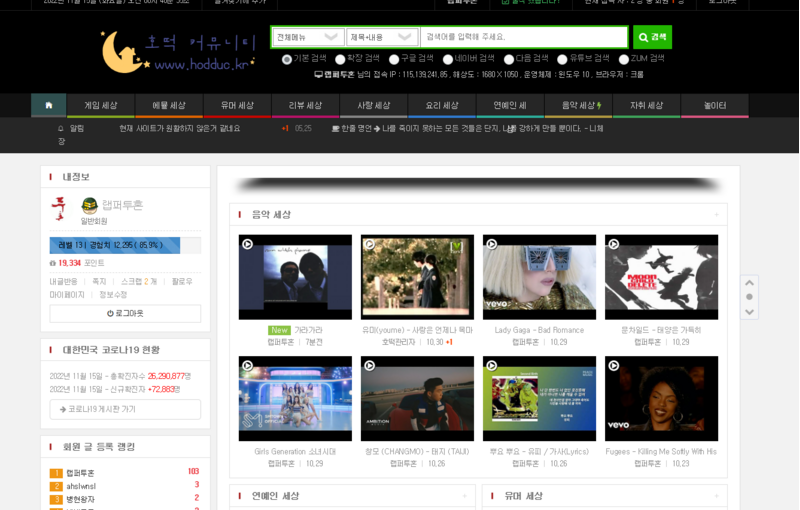800x510 pixels.
Task: Open the 제목+내용 search scope dropdown
Action: click(381, 37)
